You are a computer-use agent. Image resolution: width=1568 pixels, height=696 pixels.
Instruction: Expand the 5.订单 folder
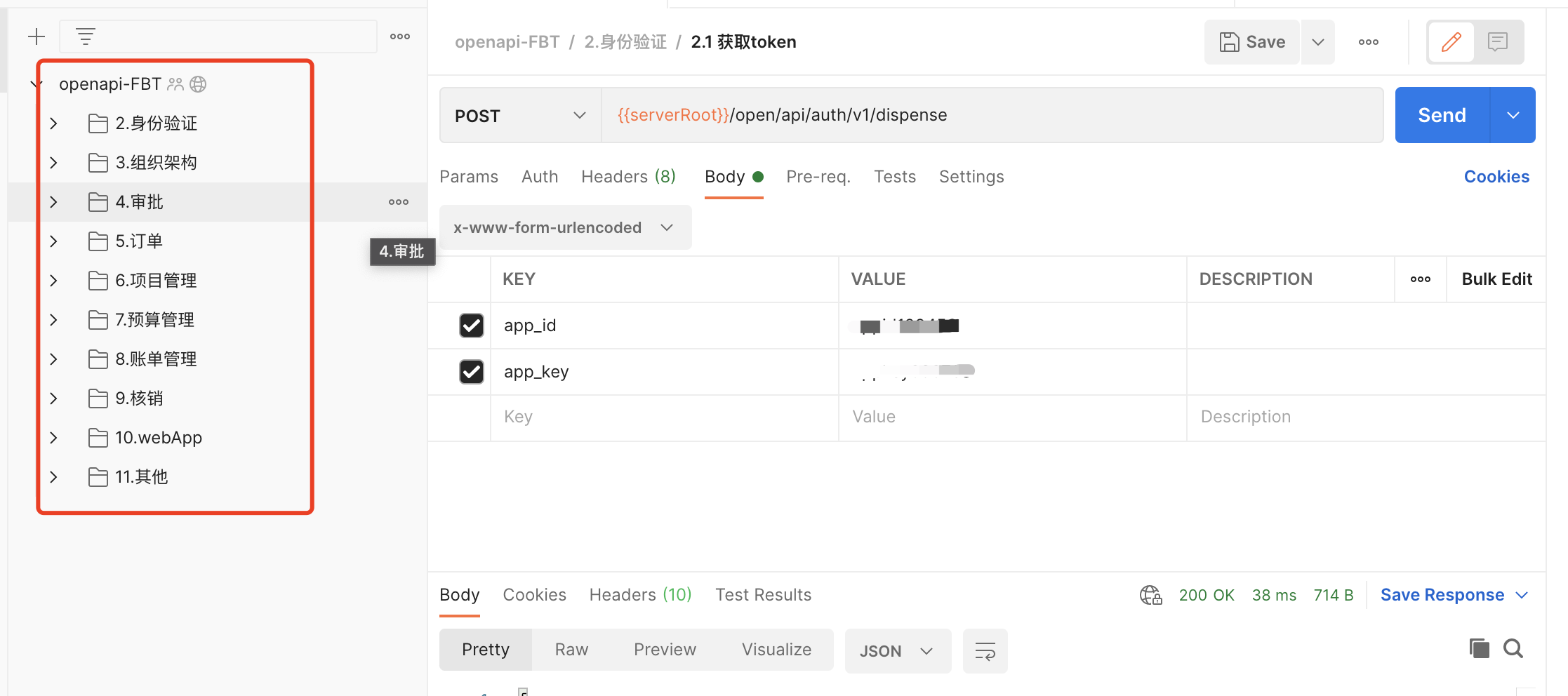[54, 241]
